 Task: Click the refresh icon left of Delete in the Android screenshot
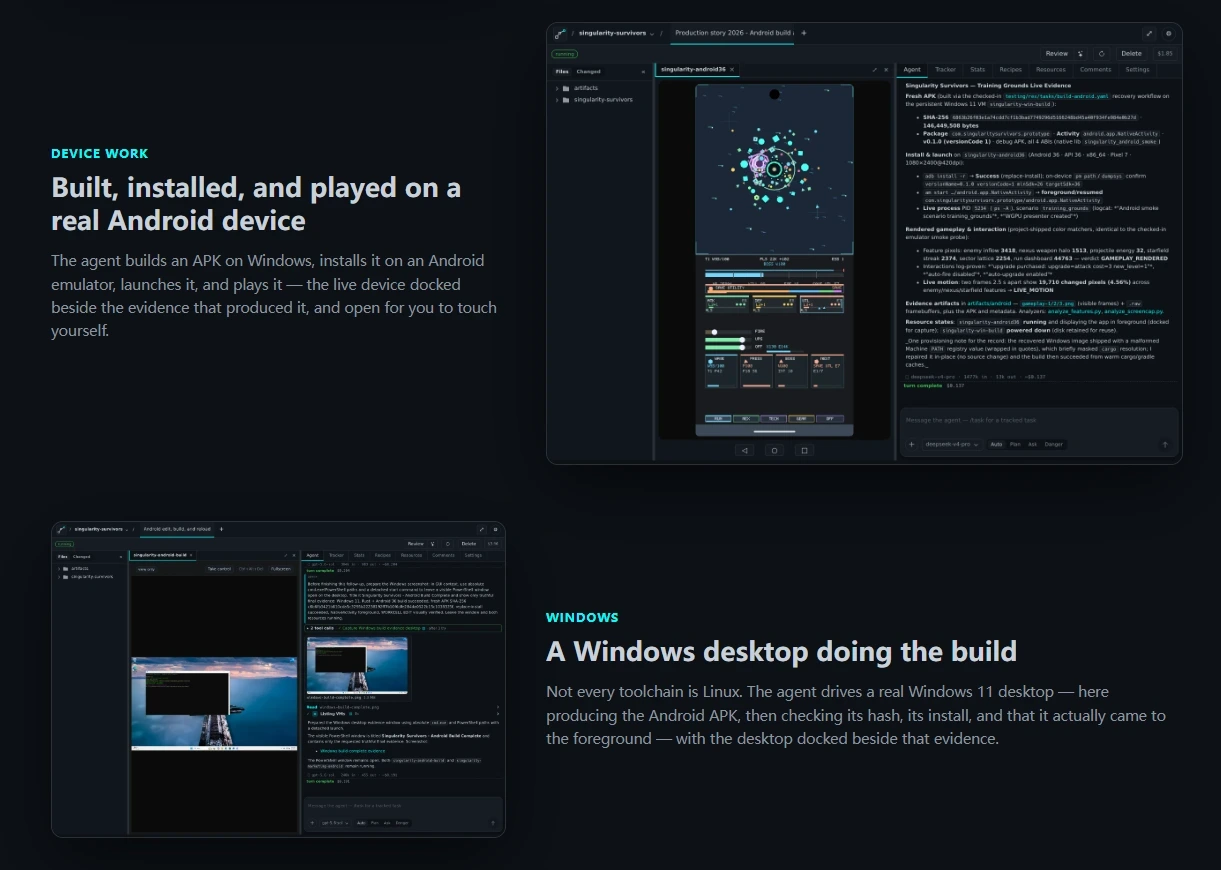(1101, 53)
